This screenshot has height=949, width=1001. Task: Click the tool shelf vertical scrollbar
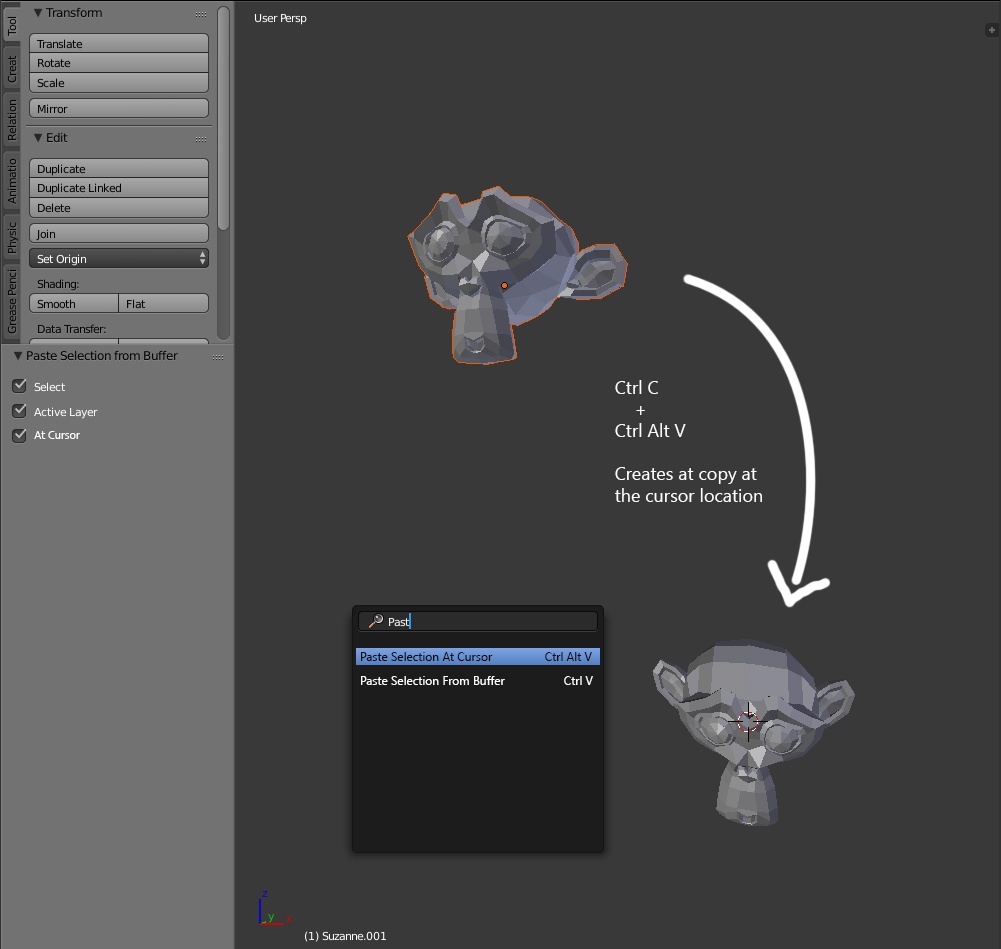tap(223, 118)
